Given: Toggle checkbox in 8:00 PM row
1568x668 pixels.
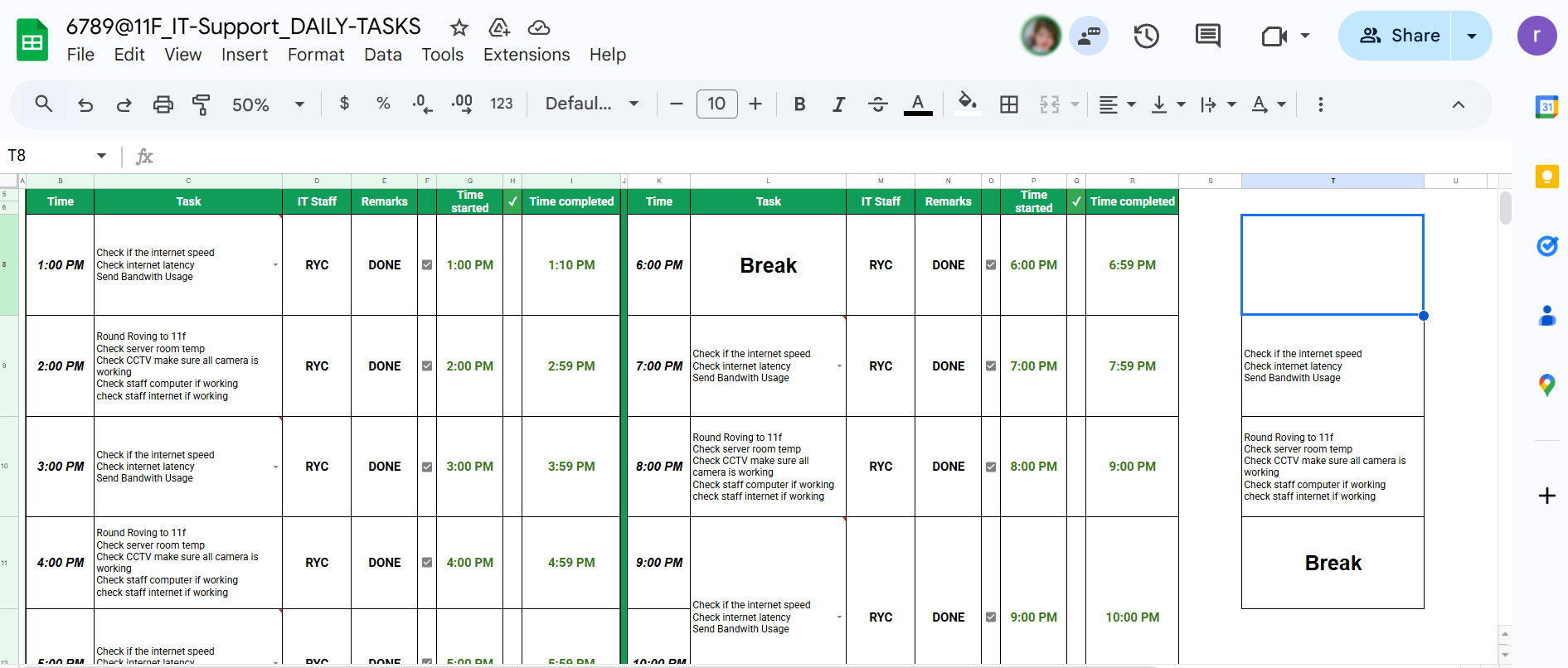Looking at the screenshot, I should click(991, 467).
